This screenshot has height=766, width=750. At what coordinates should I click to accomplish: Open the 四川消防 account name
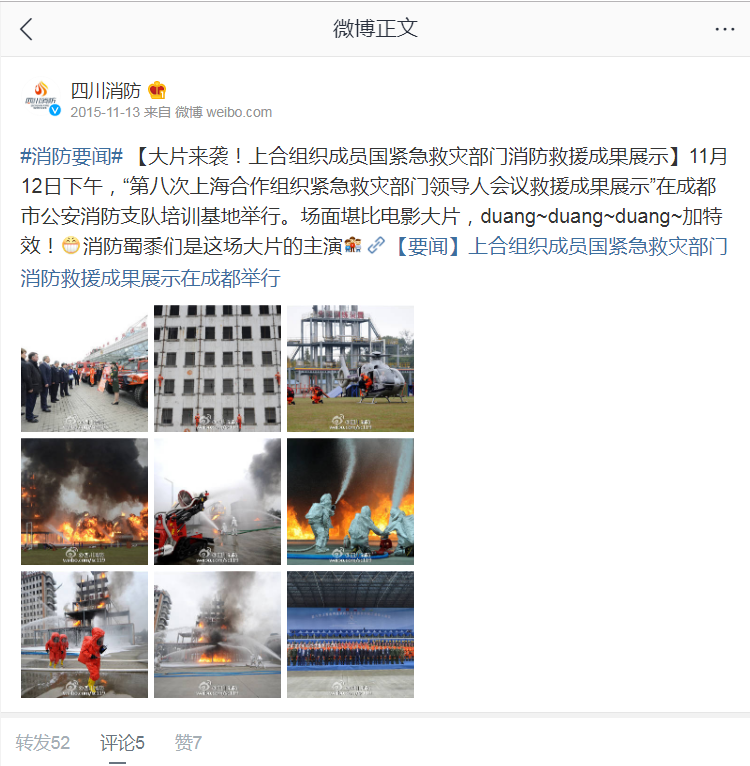[106, 90]
